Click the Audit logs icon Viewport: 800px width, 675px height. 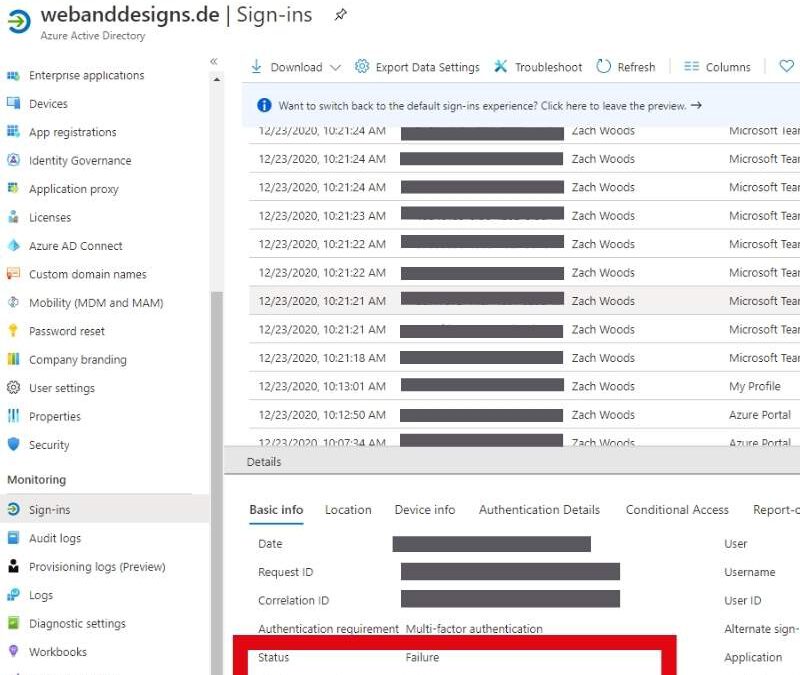[13, 538]
